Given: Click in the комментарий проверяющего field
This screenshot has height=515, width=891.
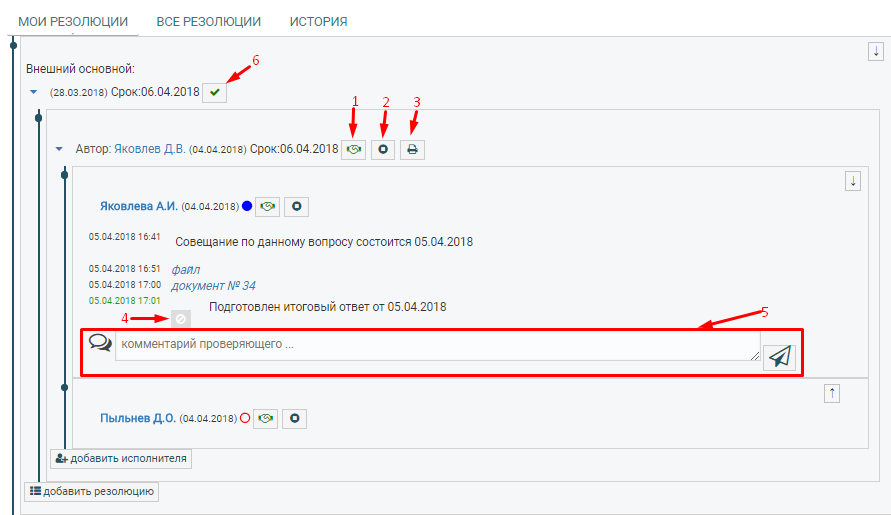Looking at the screenshot, I should click(435, 345).
